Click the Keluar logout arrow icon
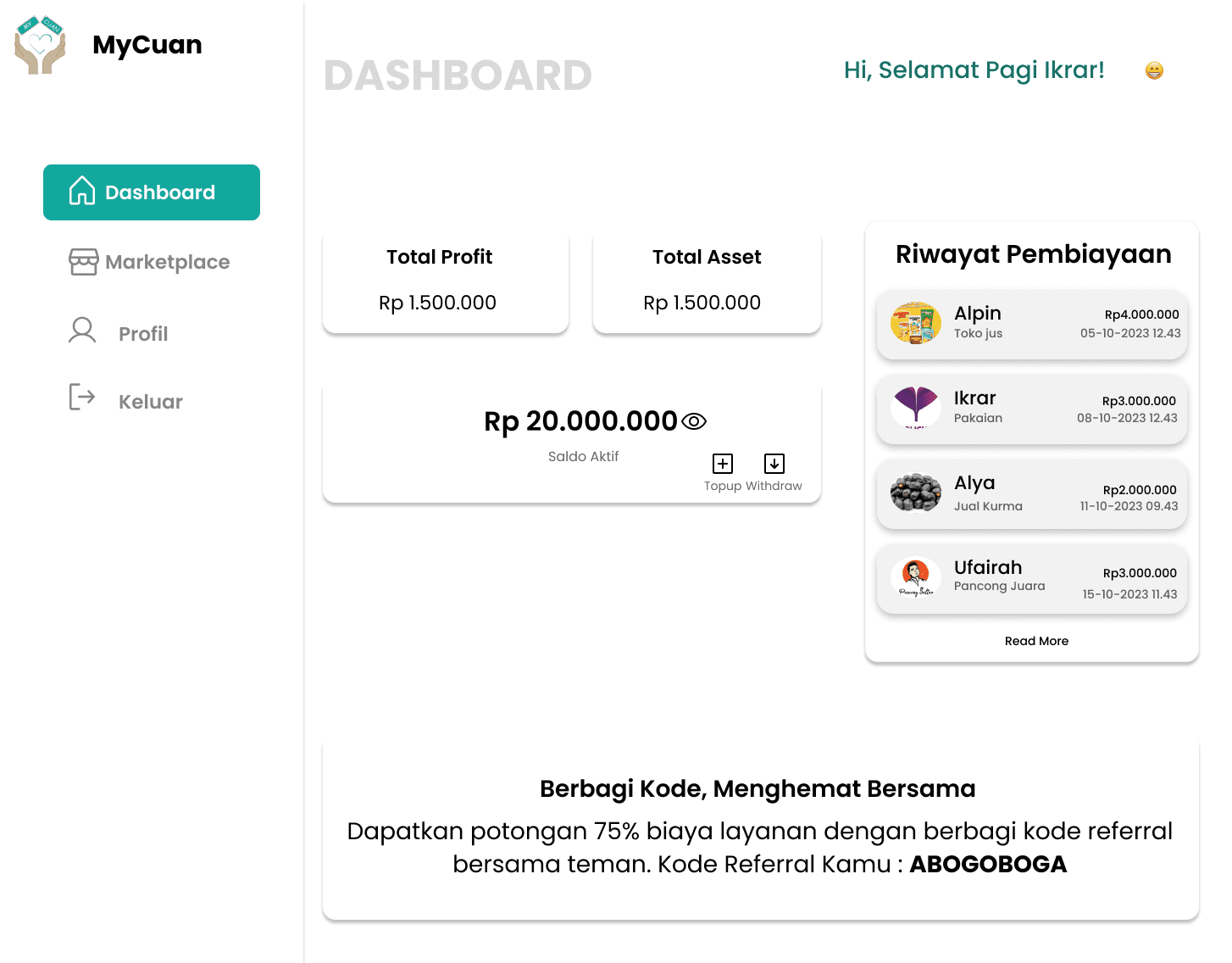1232x963 pixels. [82, 397]
